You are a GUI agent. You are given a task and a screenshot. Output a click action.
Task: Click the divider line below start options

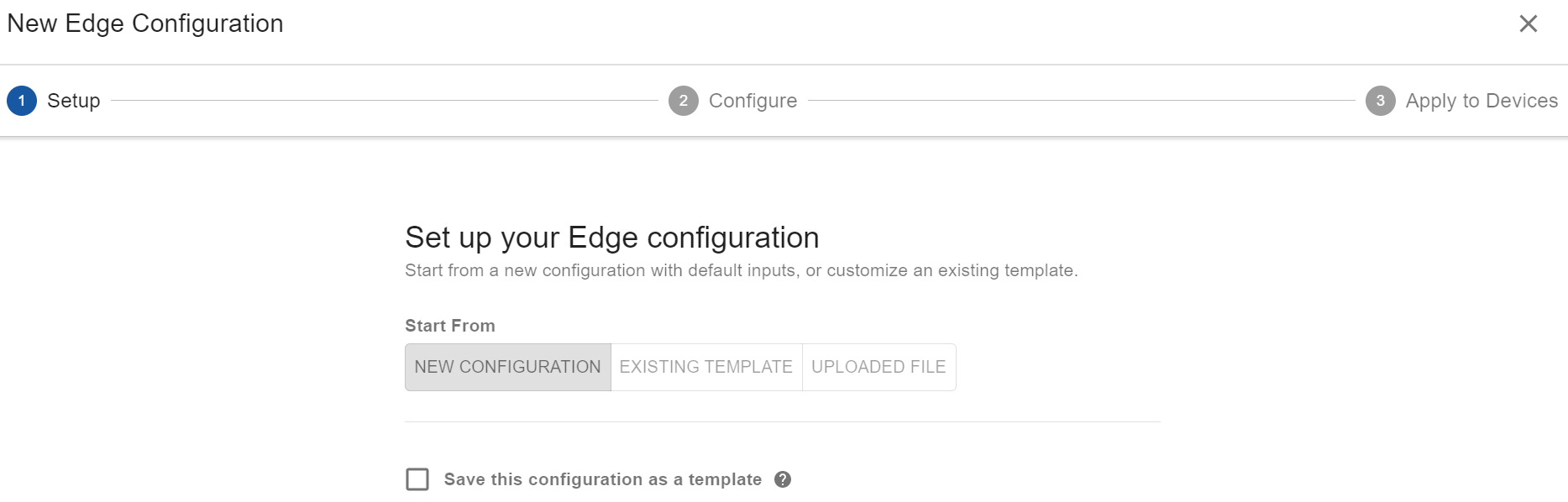pos(782,421)
